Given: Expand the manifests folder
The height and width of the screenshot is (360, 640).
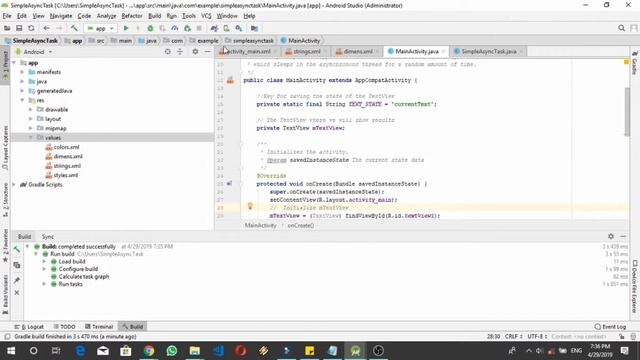Looking at the screenshot, I should pos(22,72).
